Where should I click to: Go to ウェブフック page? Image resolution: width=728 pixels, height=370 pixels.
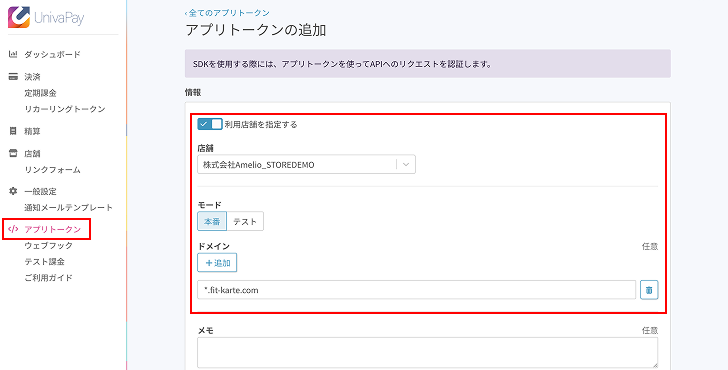click(x=49, y=245)
